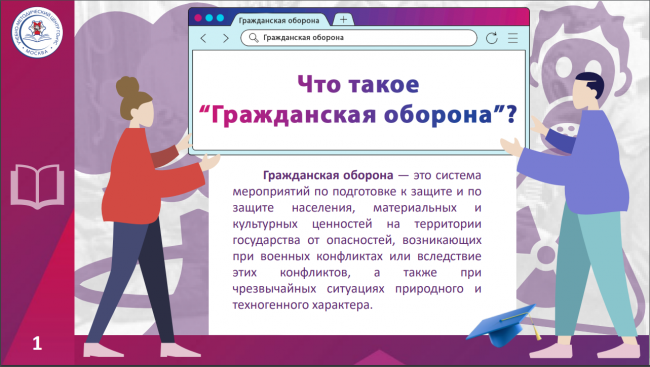This screenshot has width=650, height=367.
Task: Click the refresh icon in mock browser
Action: [492, 38]
